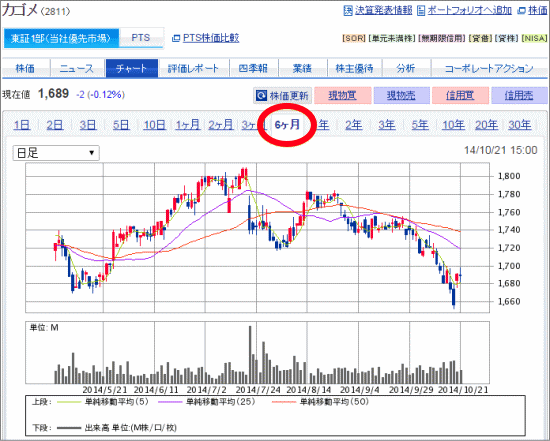Switch chart range to 10日
The width and height of the screenshot is (550, 441).
[x=154, y=125]
